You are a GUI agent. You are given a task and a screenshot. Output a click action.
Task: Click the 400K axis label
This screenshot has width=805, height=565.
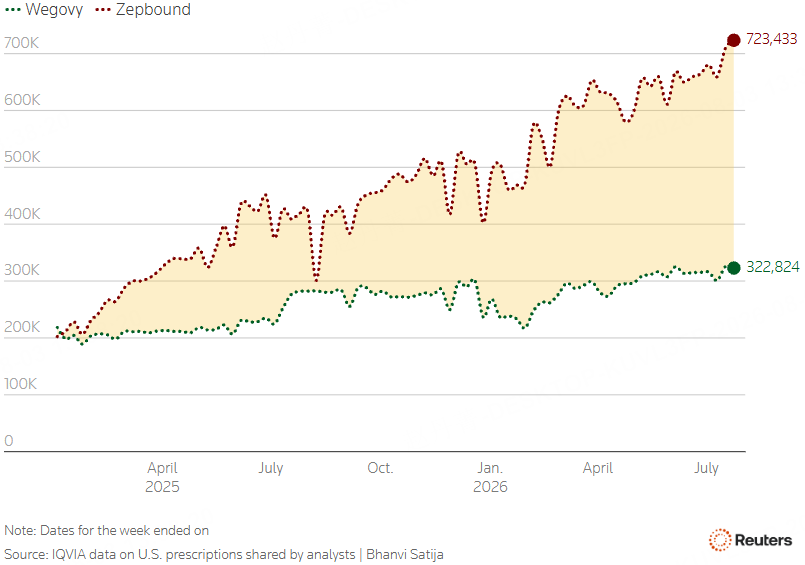[22, 213]
